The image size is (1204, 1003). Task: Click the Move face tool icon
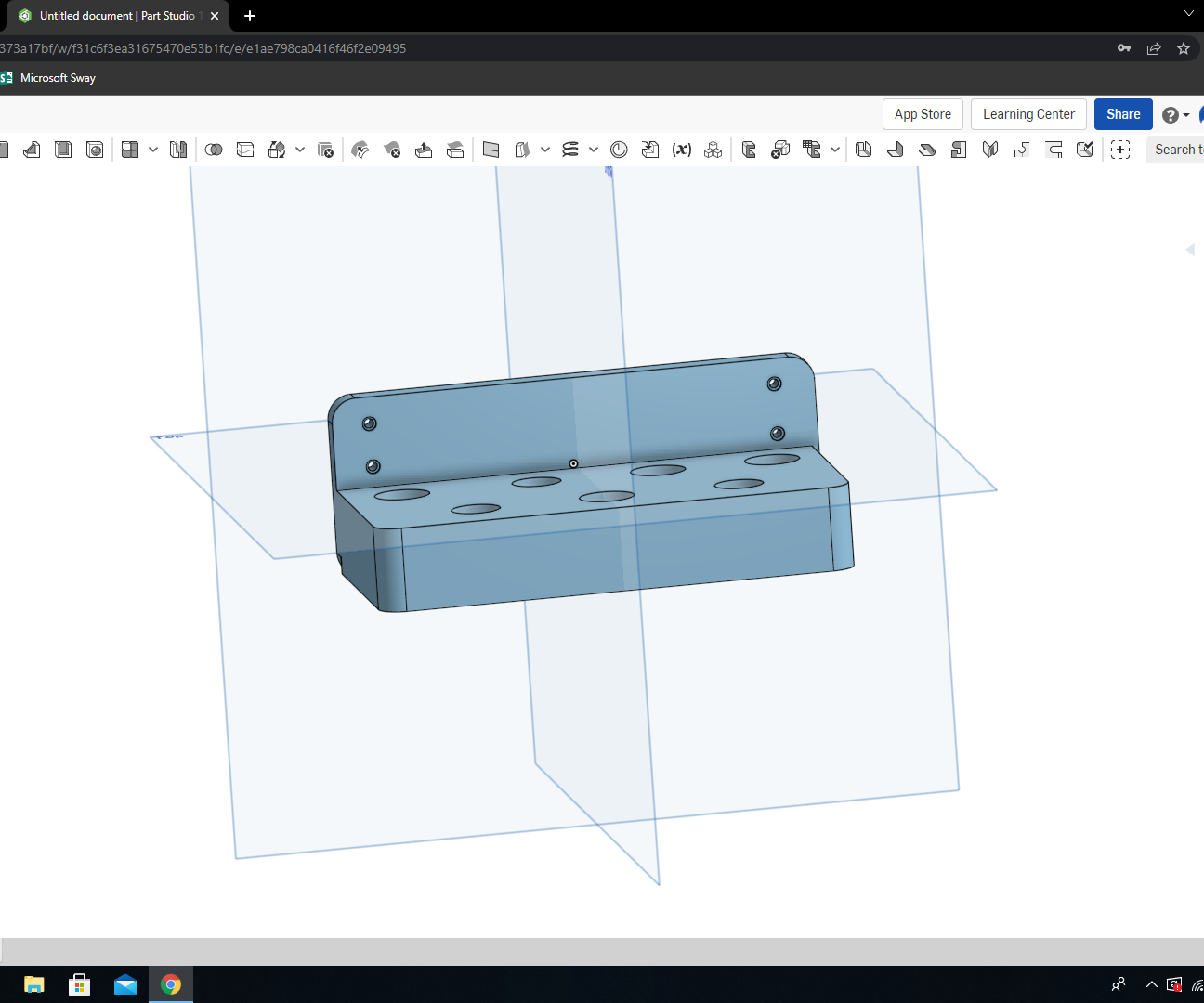click(x=424, y=150)
